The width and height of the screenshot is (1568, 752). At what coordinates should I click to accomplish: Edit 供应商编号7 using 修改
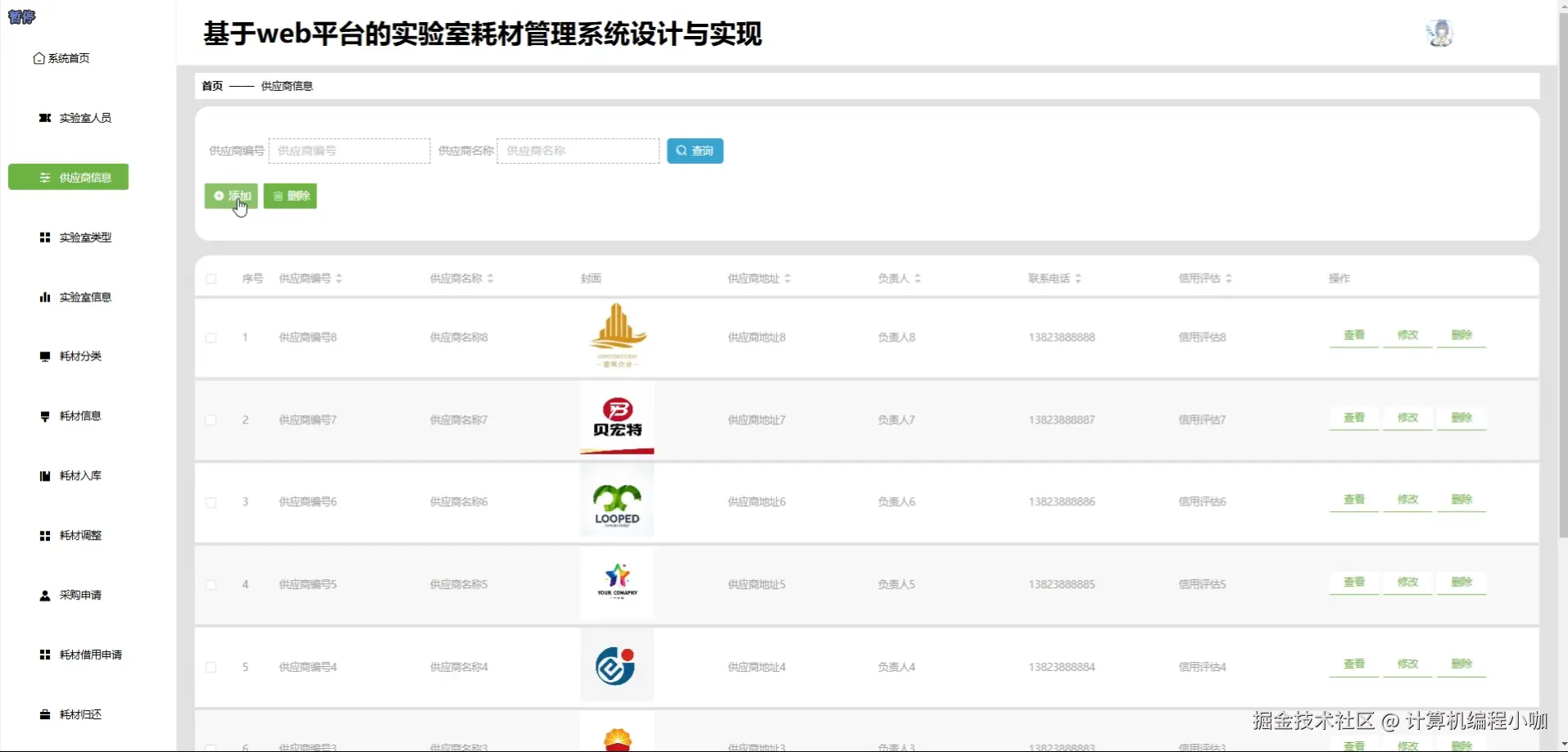pyautogui.click(x=1407, y=418)
